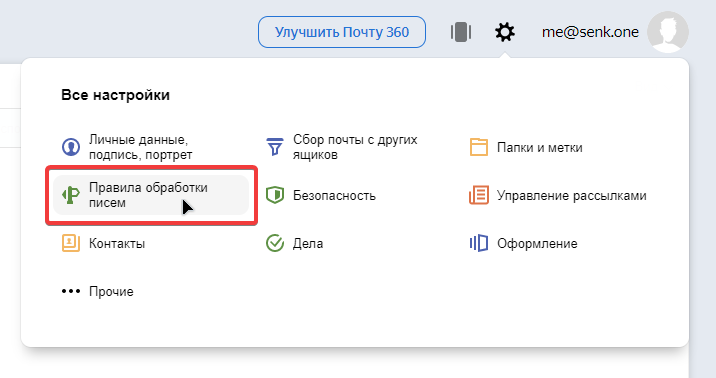Click the green checkmark tasks icon
This screenshot has height=378, width=716.
click(275, 243)
